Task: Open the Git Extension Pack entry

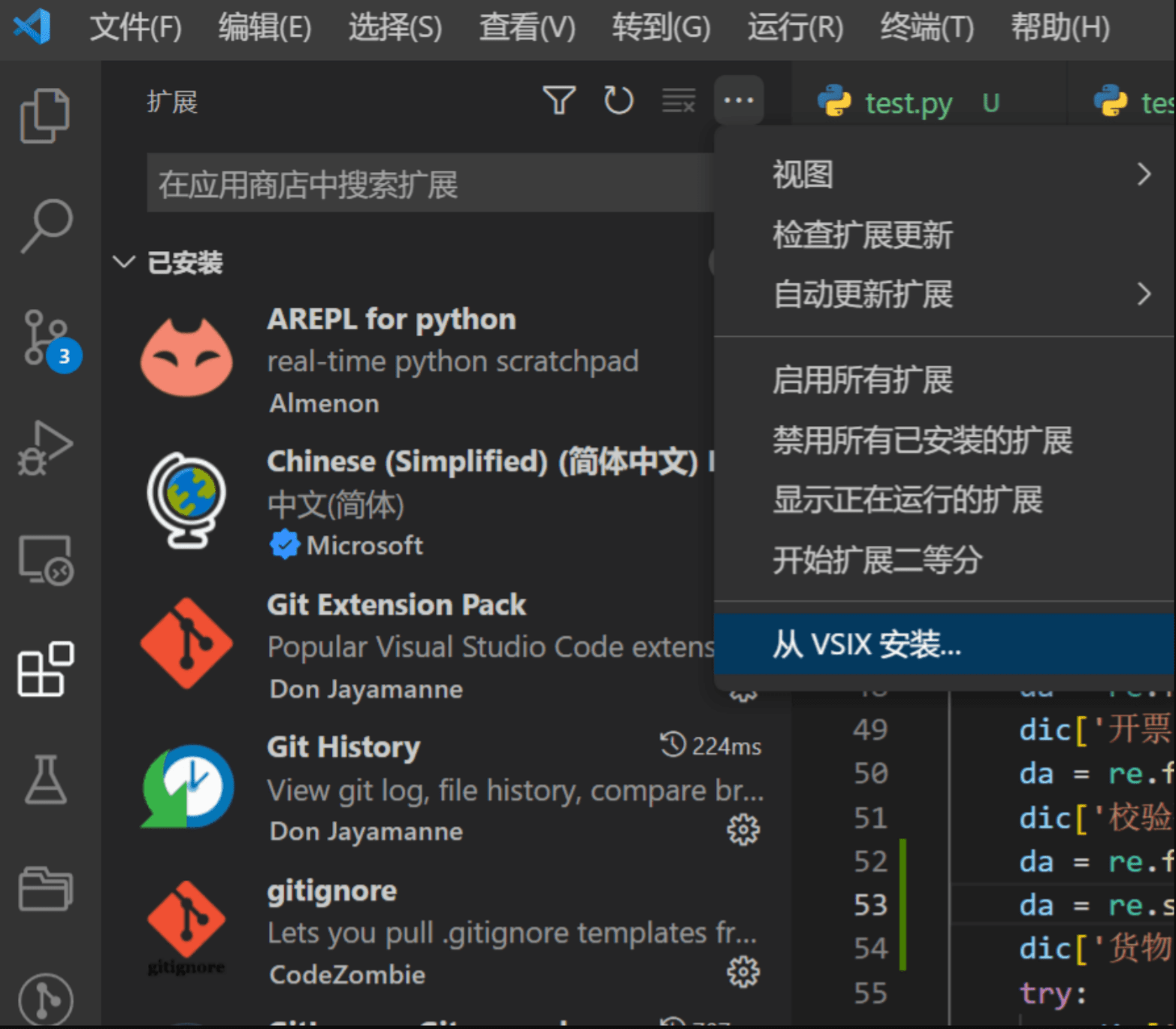Action: pyautogui.click(x=409, y=645)
